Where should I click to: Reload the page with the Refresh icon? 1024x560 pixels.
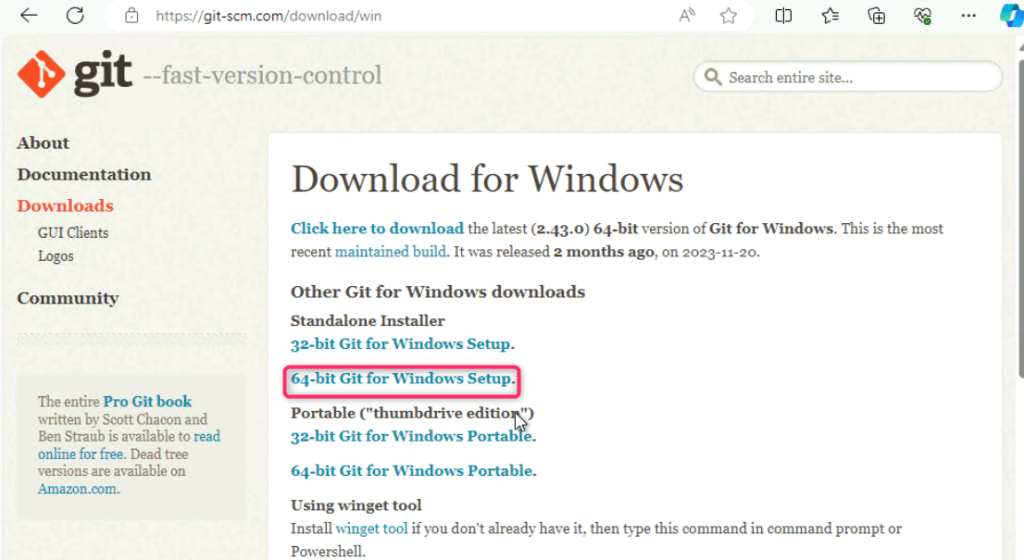[x=75, y=16]
